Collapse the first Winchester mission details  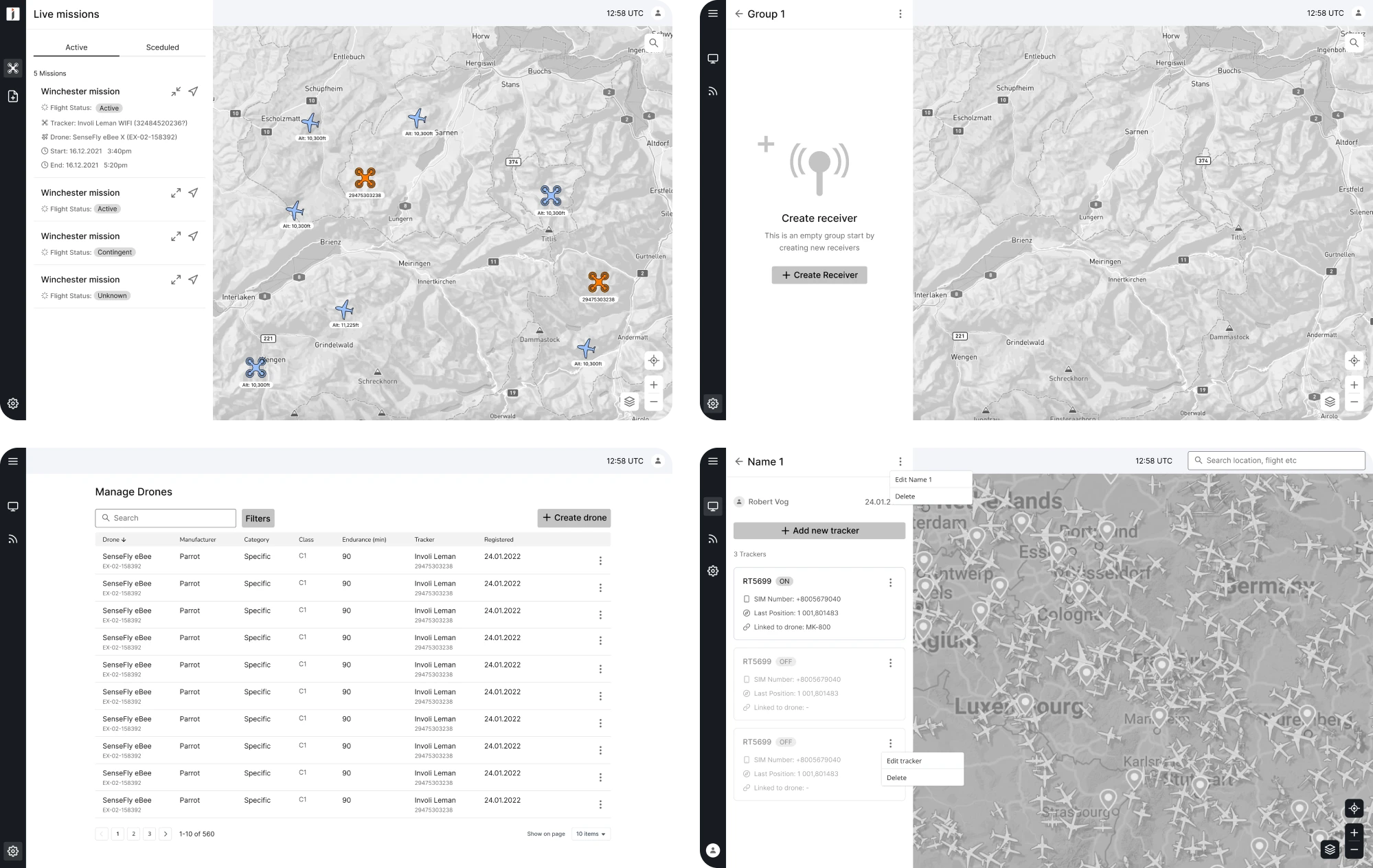pos(176,91)
